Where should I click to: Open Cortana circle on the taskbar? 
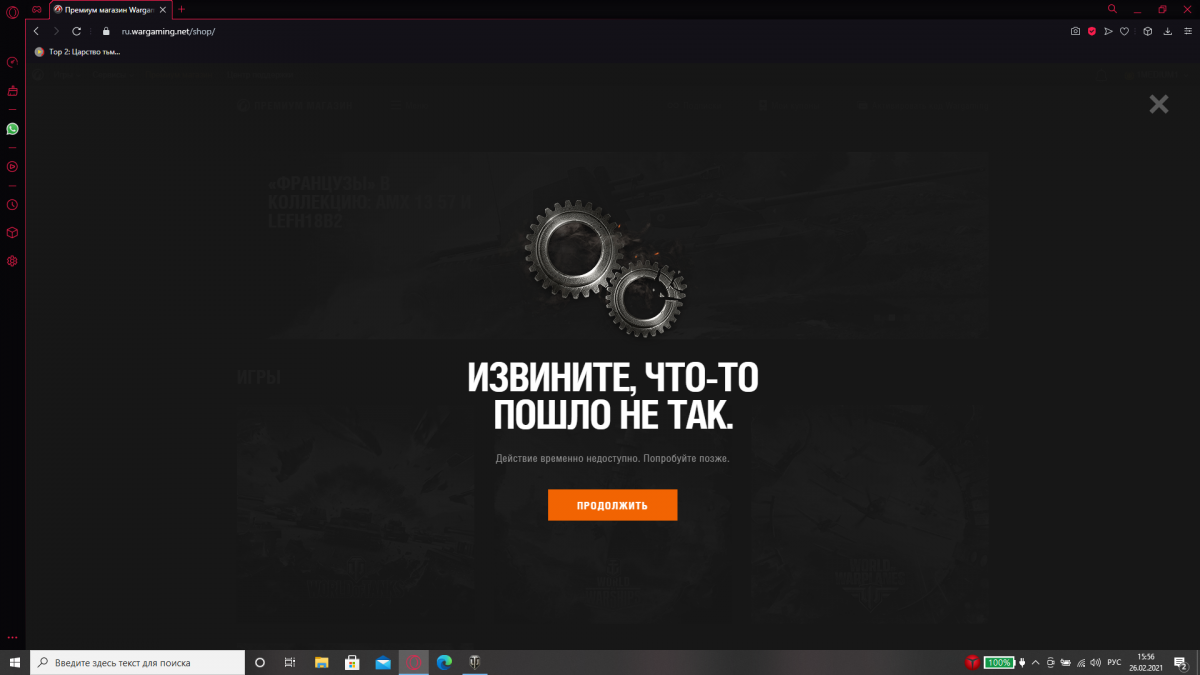pyautogui.click(x=260, y=662)
